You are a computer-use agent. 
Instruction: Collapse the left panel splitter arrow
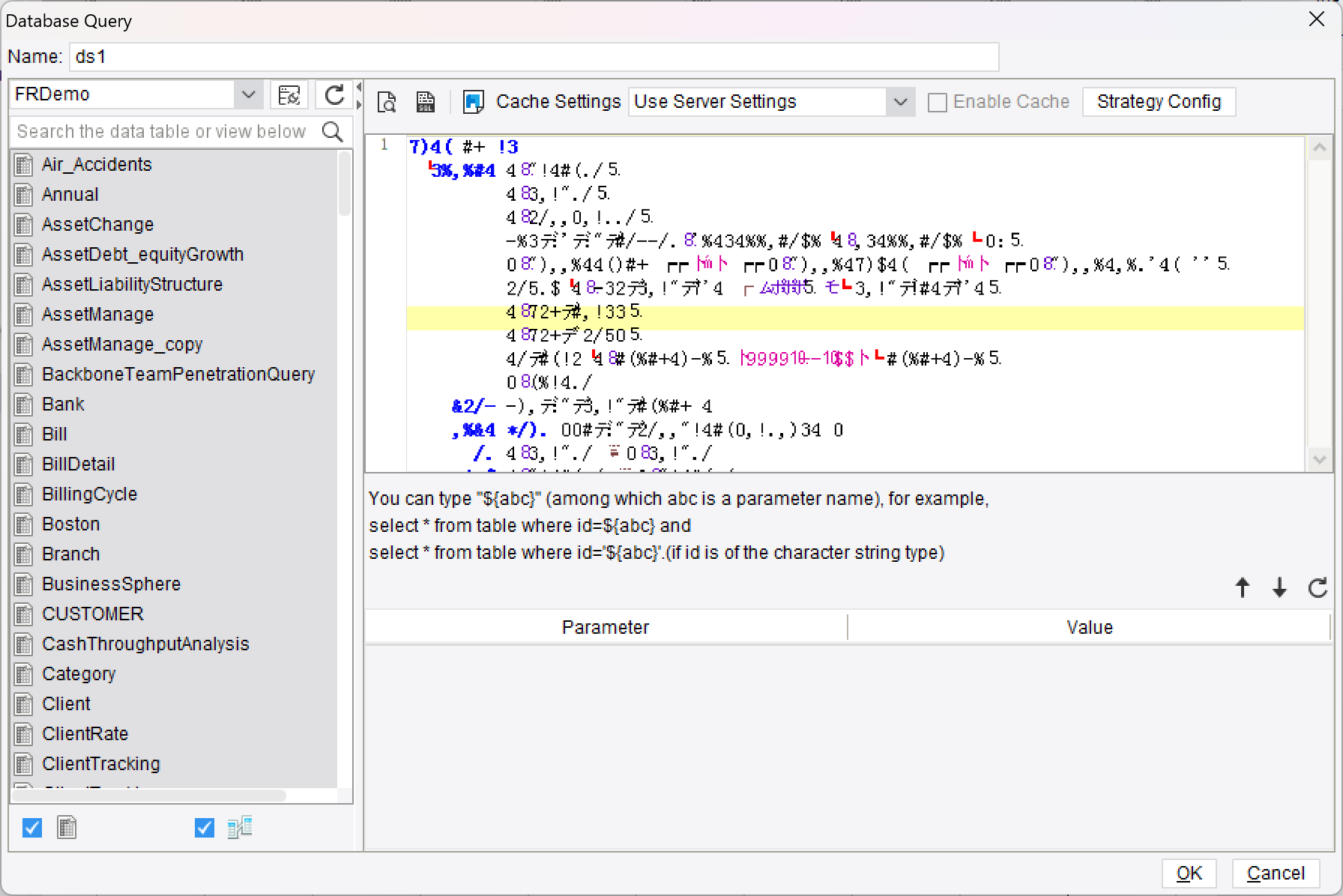359,87
